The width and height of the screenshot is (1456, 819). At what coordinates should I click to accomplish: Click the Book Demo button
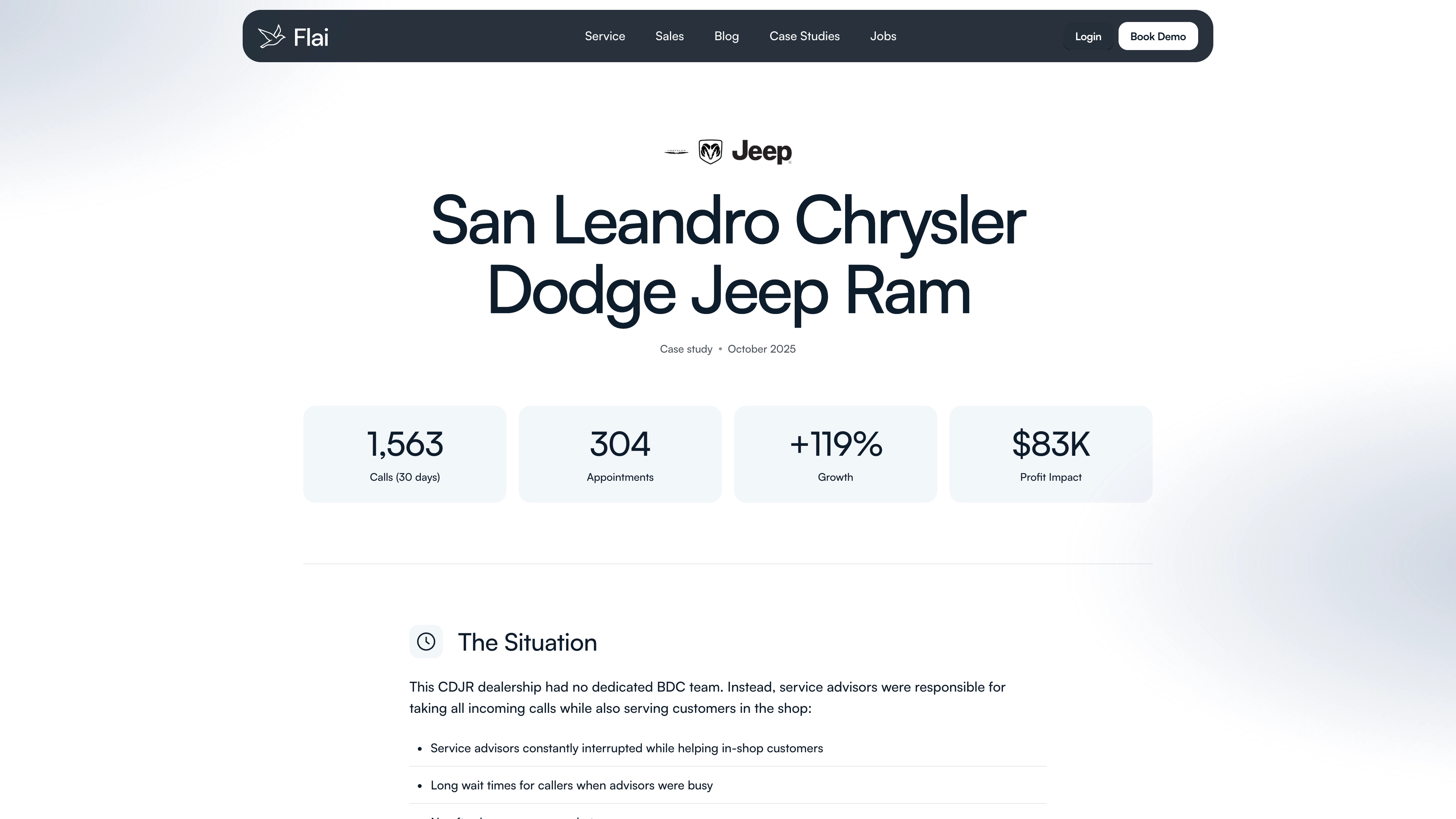[x=1158, y=36]
